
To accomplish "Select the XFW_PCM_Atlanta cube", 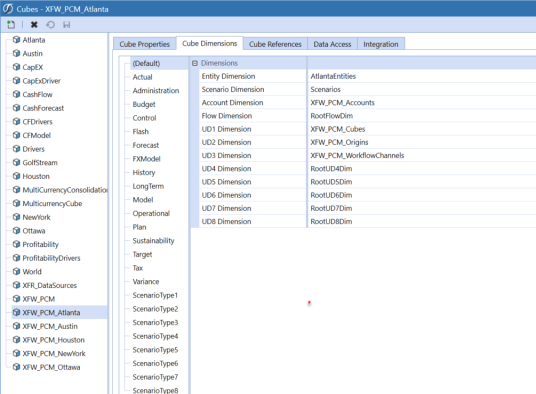I will click(51, 313).
